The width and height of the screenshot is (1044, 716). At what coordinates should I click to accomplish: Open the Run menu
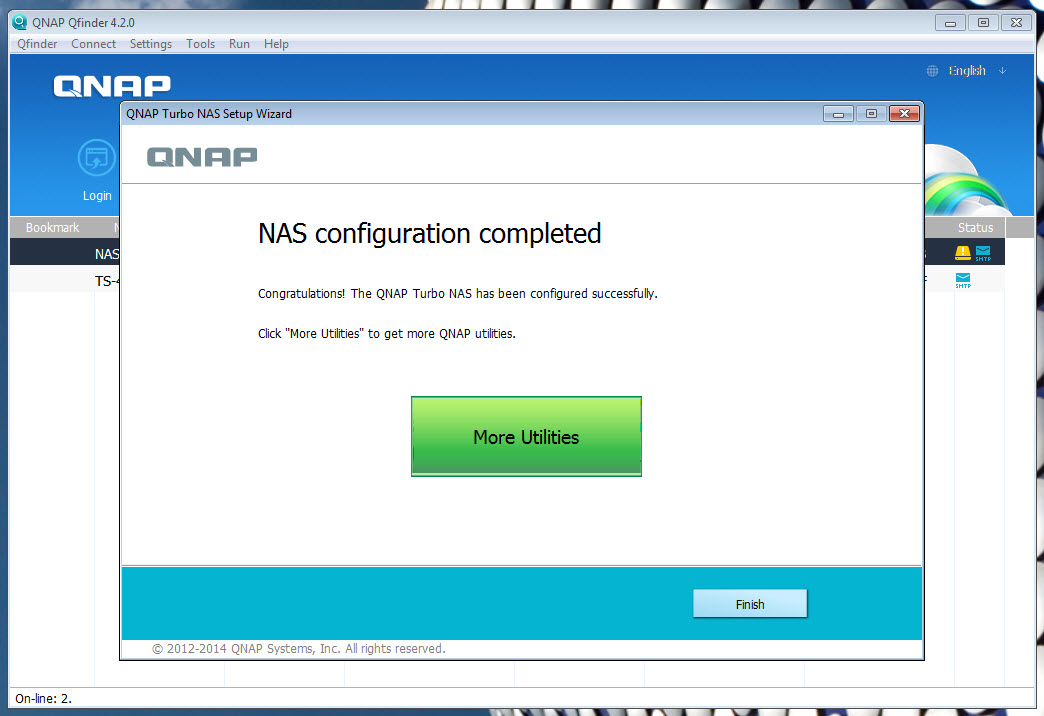pyautogui.click(x=239, y=44)
